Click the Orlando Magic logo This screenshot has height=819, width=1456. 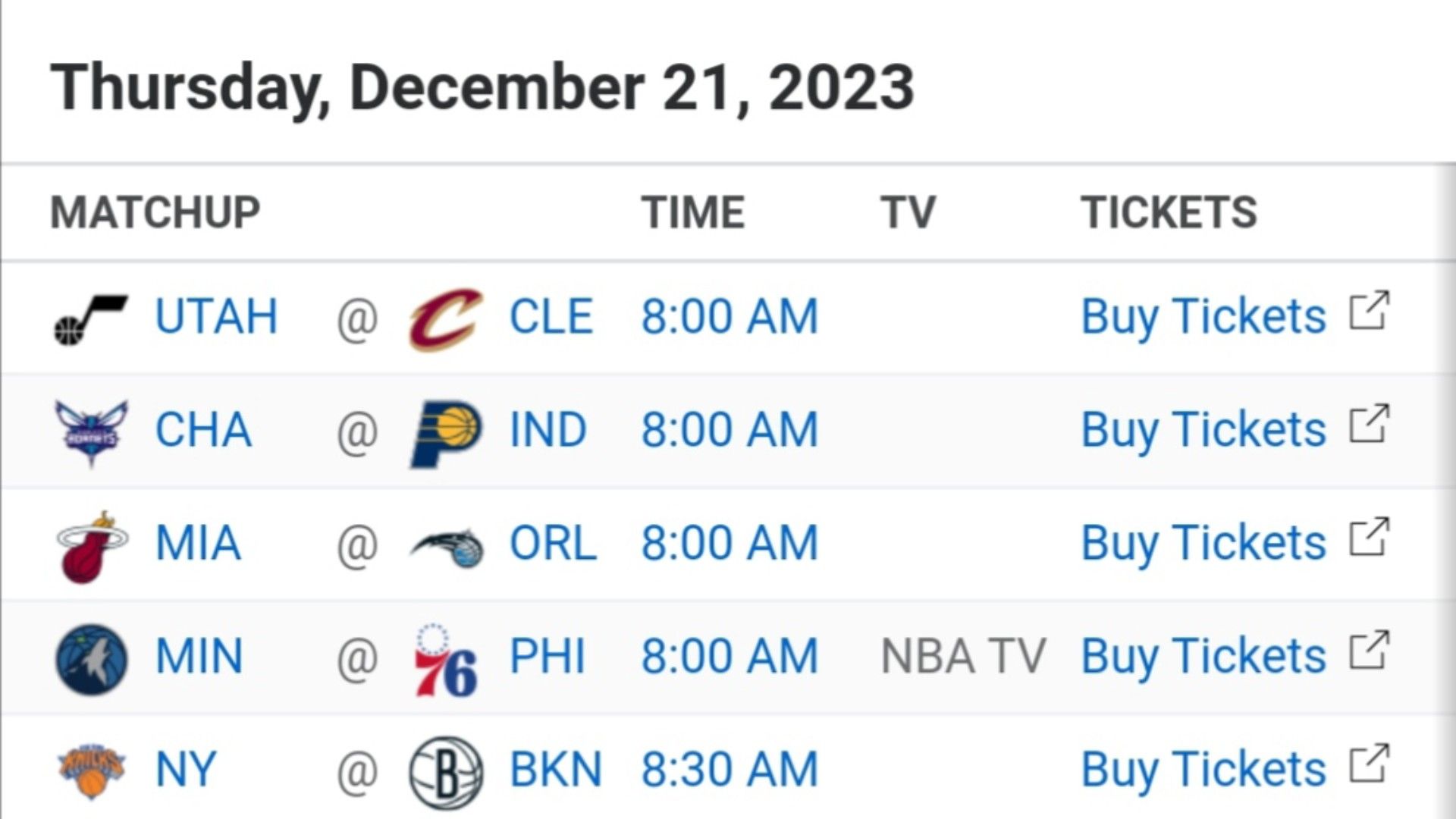(447, 548)
